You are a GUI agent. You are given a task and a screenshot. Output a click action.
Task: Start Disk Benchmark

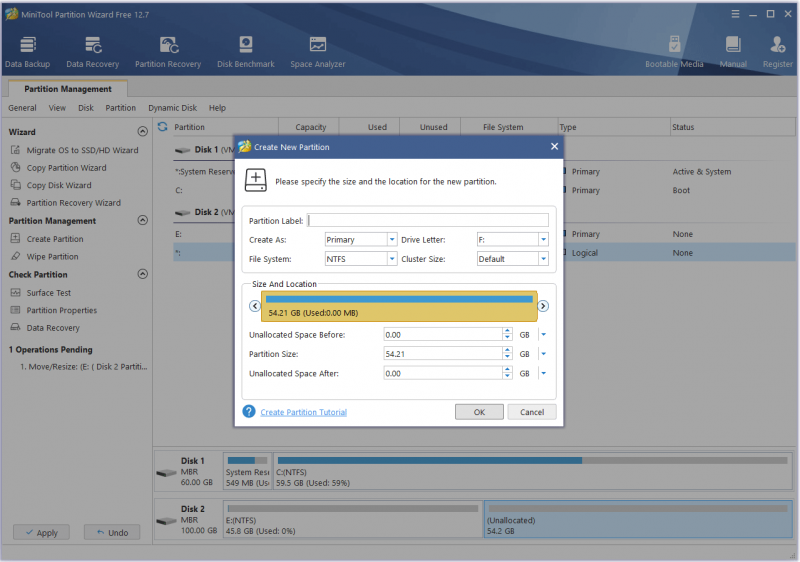[245, 52]
